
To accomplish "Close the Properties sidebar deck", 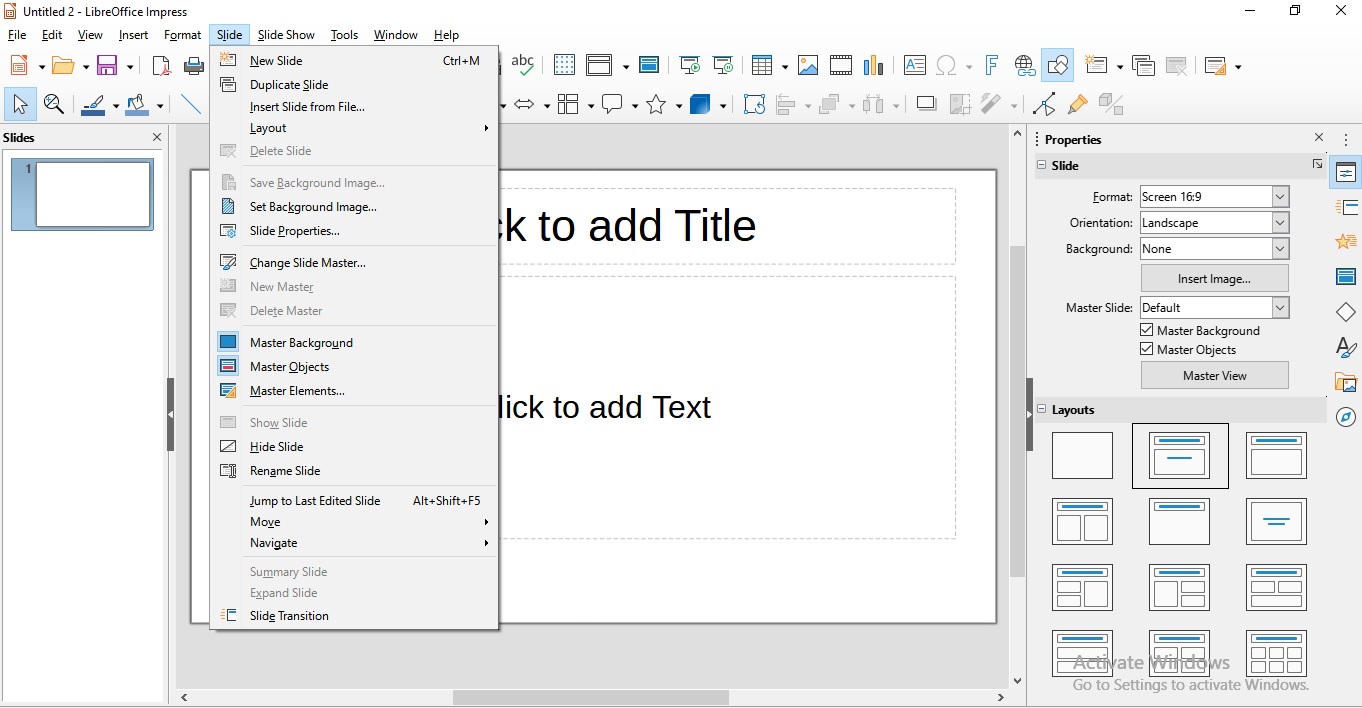I will (1319, 138).
